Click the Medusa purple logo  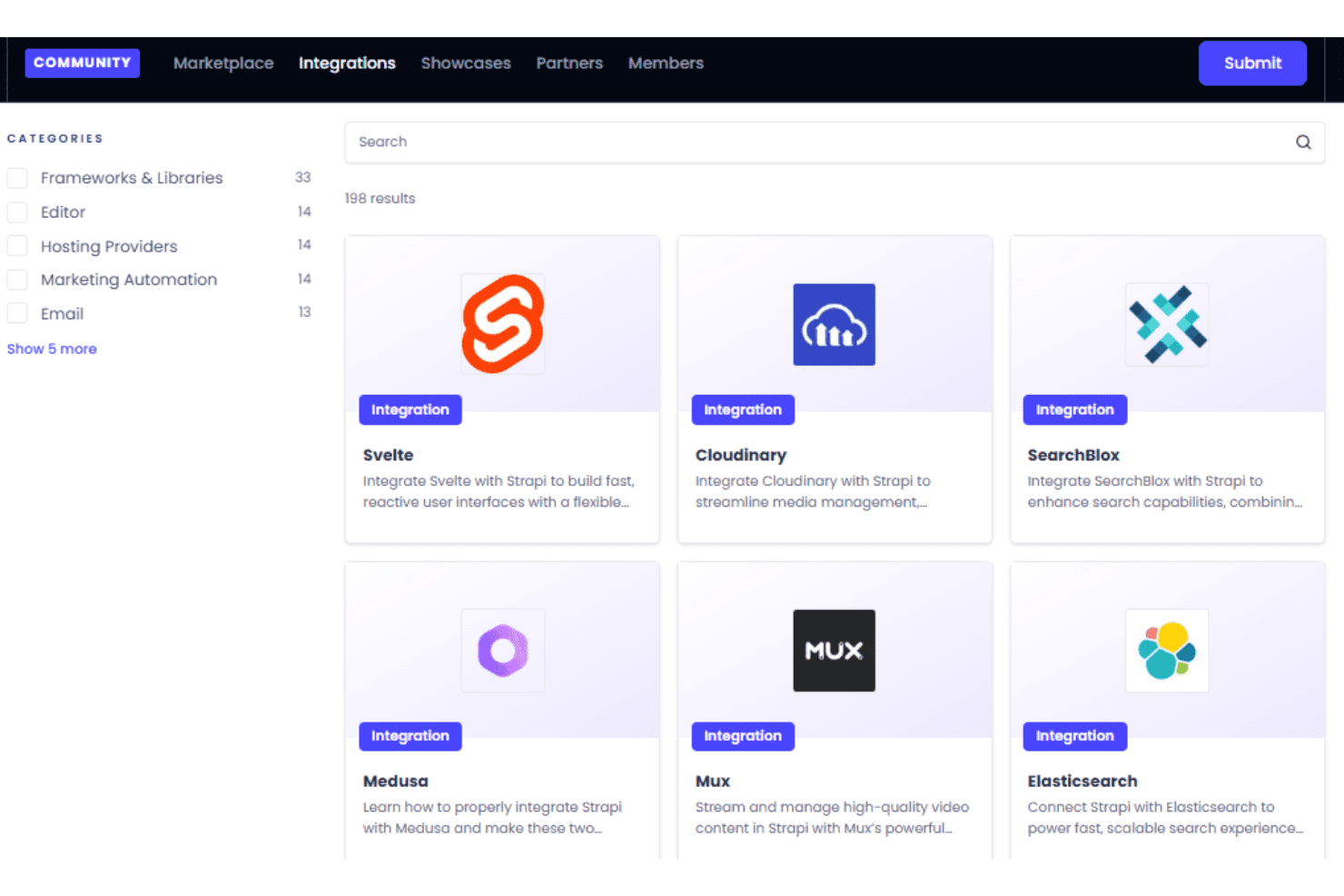pos(503,650)
